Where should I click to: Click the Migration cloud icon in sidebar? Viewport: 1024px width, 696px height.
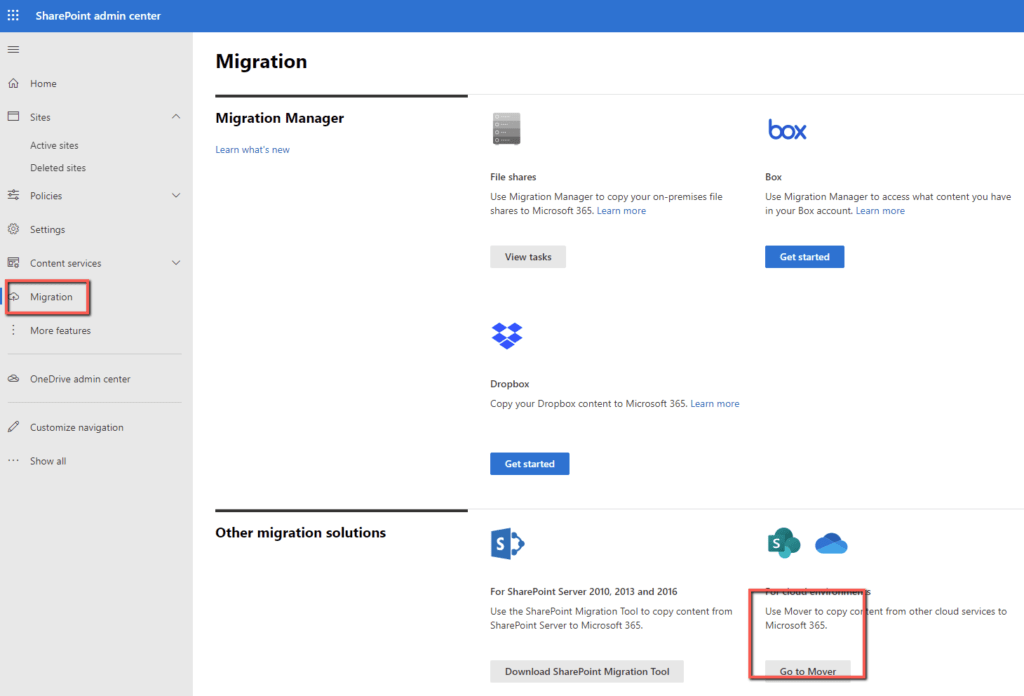click(14, 296)
